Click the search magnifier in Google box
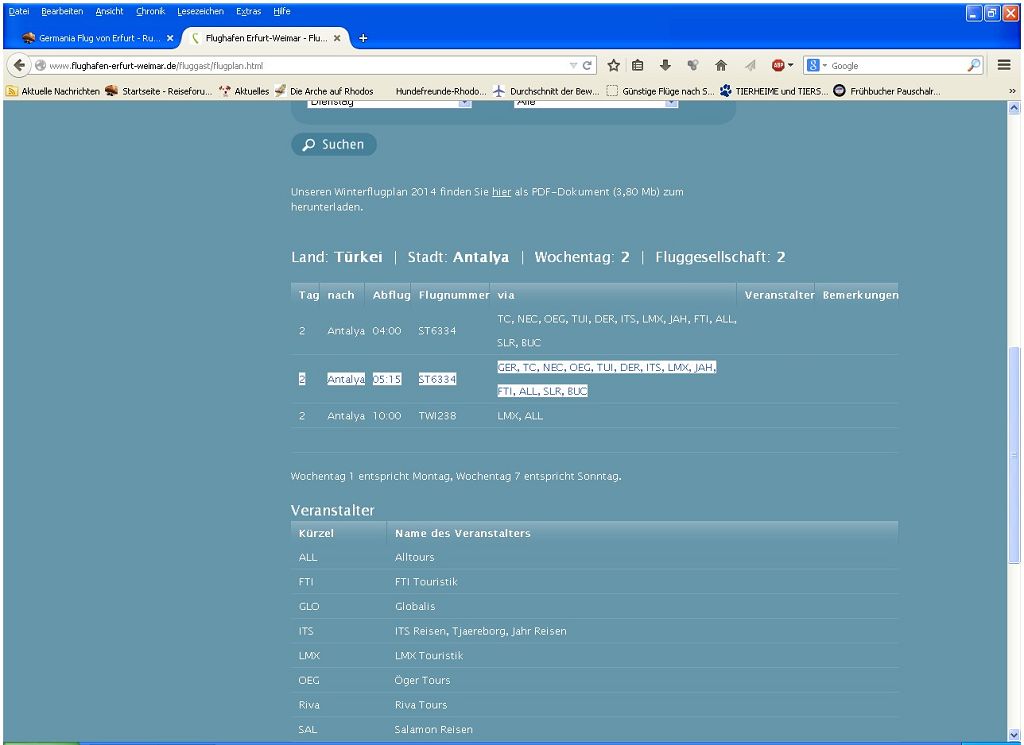Screen dimensions: 1024x745 [973, 65]
